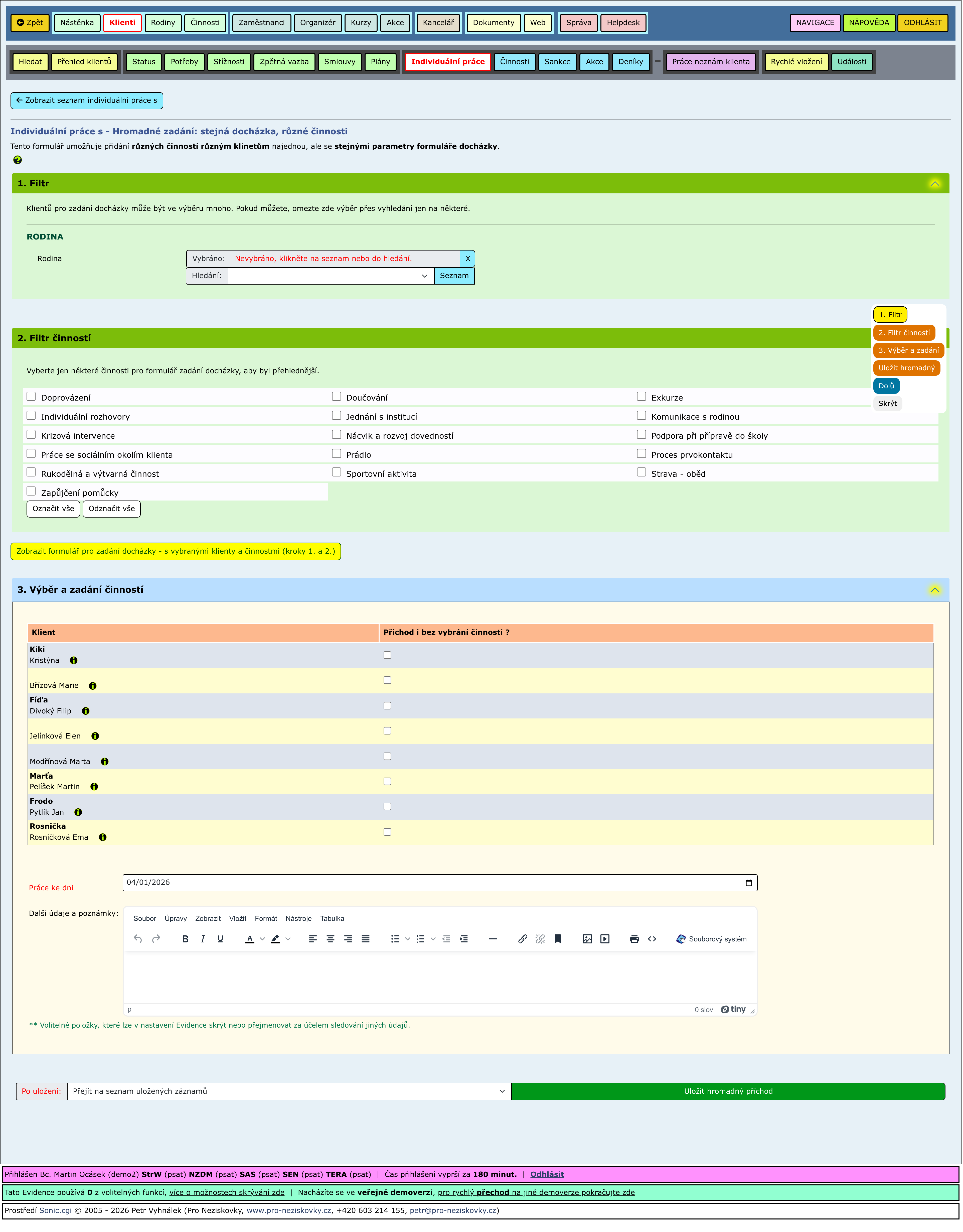Screen dimensions: 963x1232
Task: Check the Sportovní aktivita checkbox
Action: click(x=337, y=473)
